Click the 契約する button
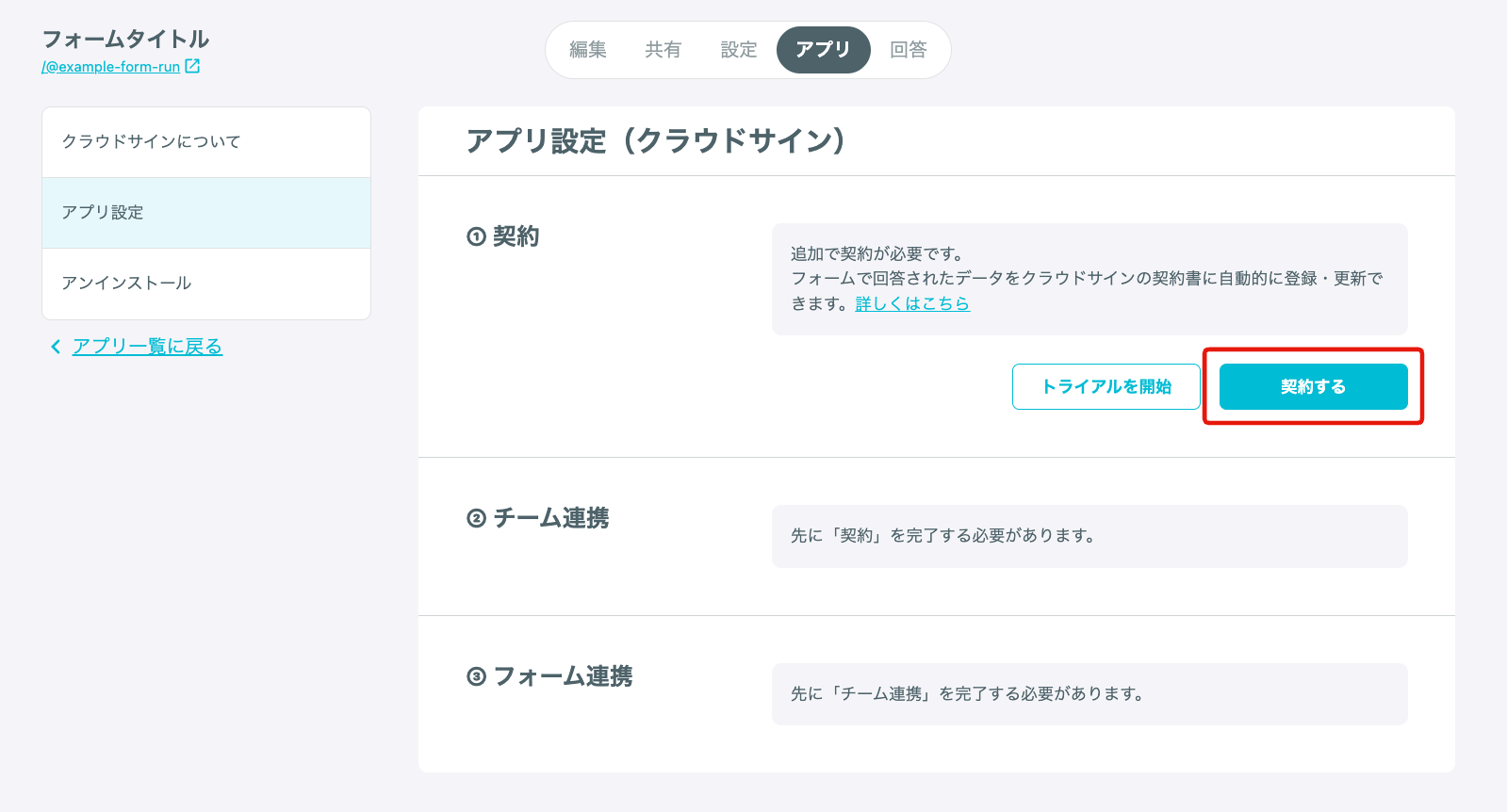Image resolution: width=1507 pixels, height=812 pixels. (1314, 387)
